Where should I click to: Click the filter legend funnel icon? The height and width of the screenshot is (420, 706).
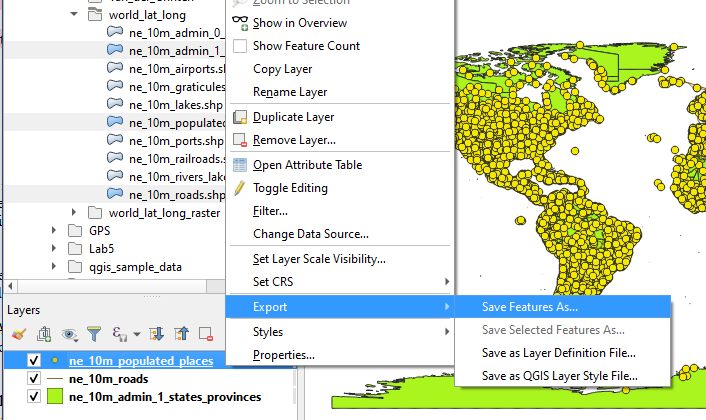click(94, 334)
